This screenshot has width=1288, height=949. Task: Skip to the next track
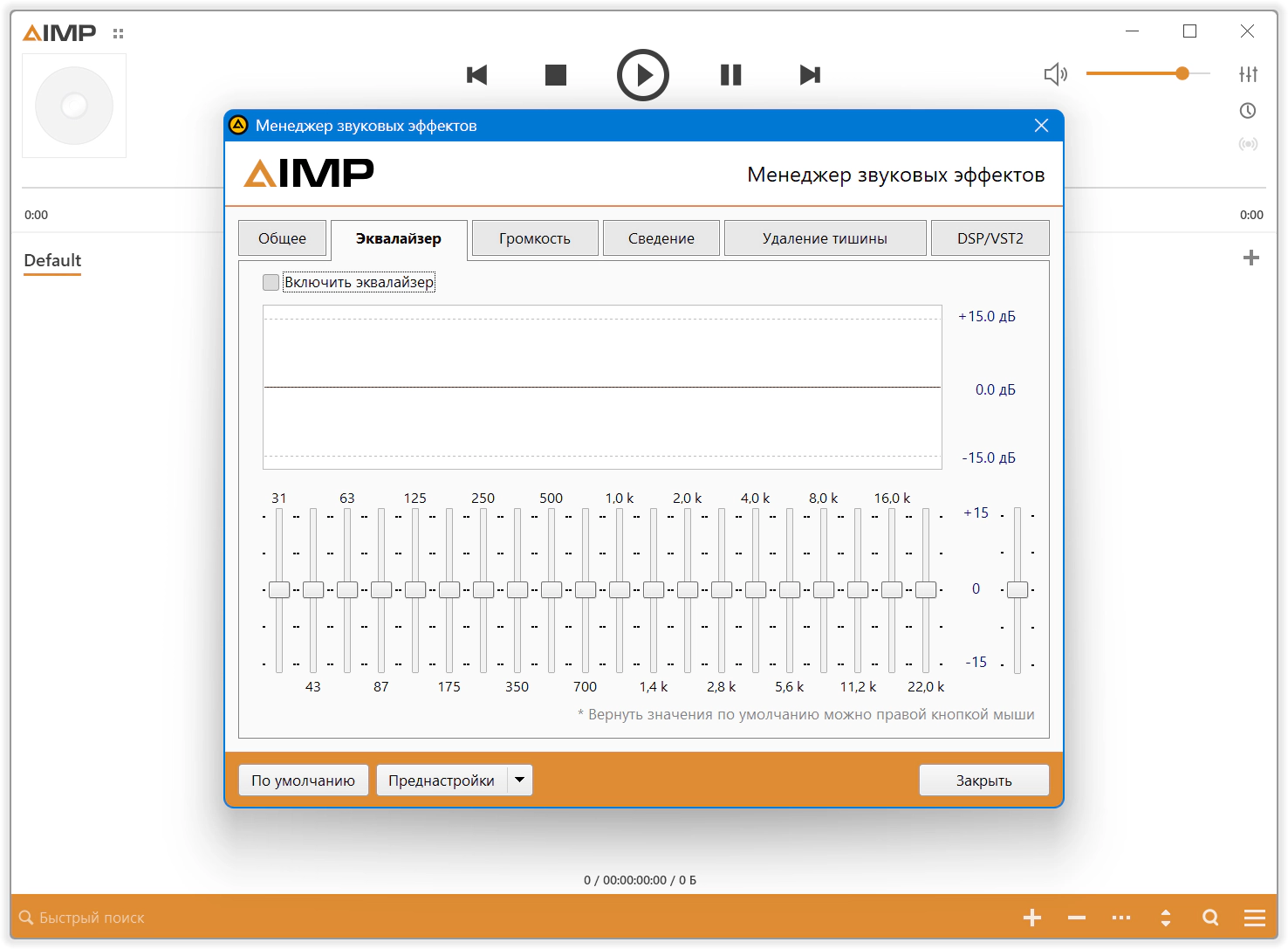810,75
